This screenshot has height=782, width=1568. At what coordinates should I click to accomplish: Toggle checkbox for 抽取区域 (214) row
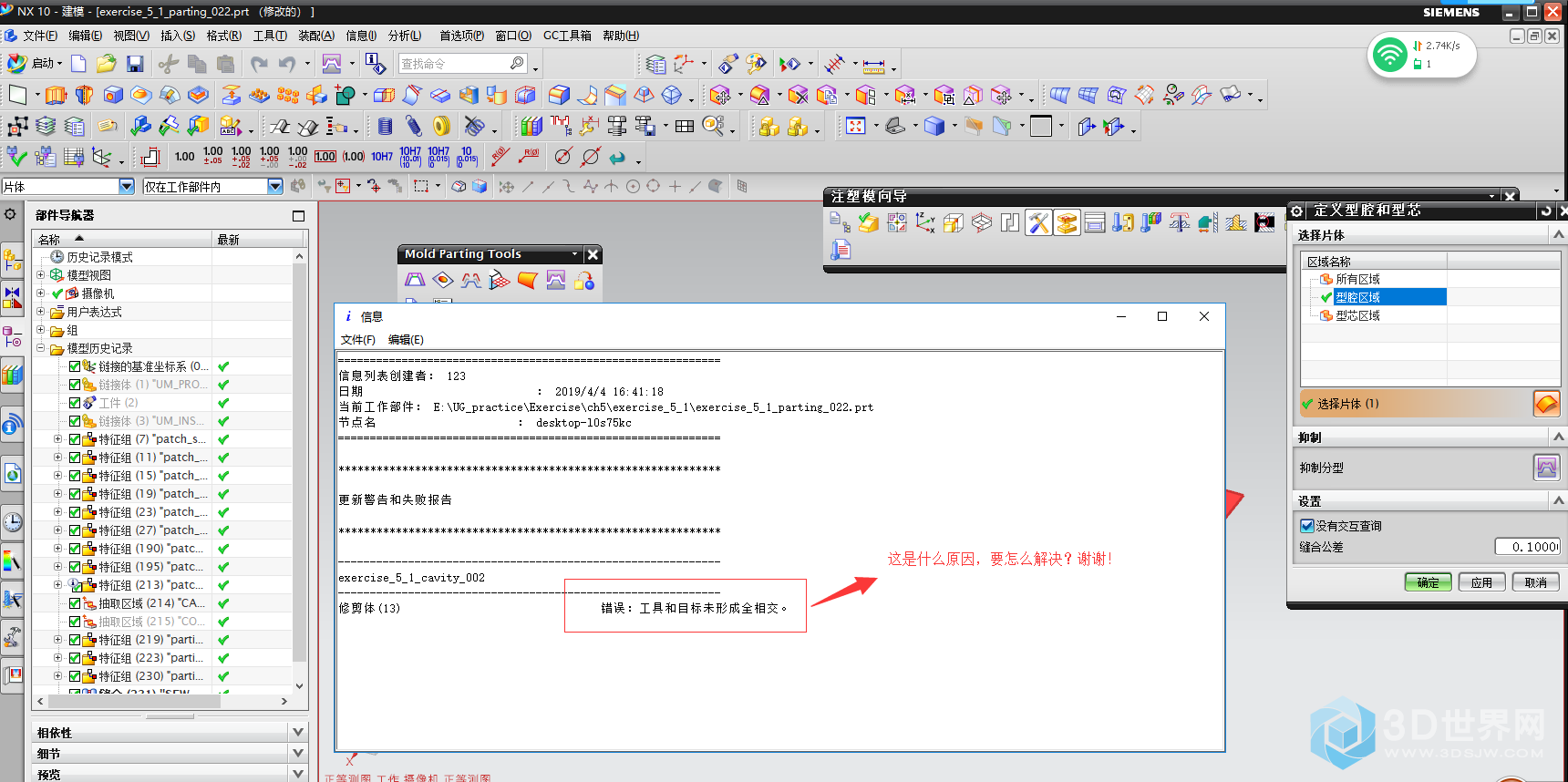tap(75, 603)
